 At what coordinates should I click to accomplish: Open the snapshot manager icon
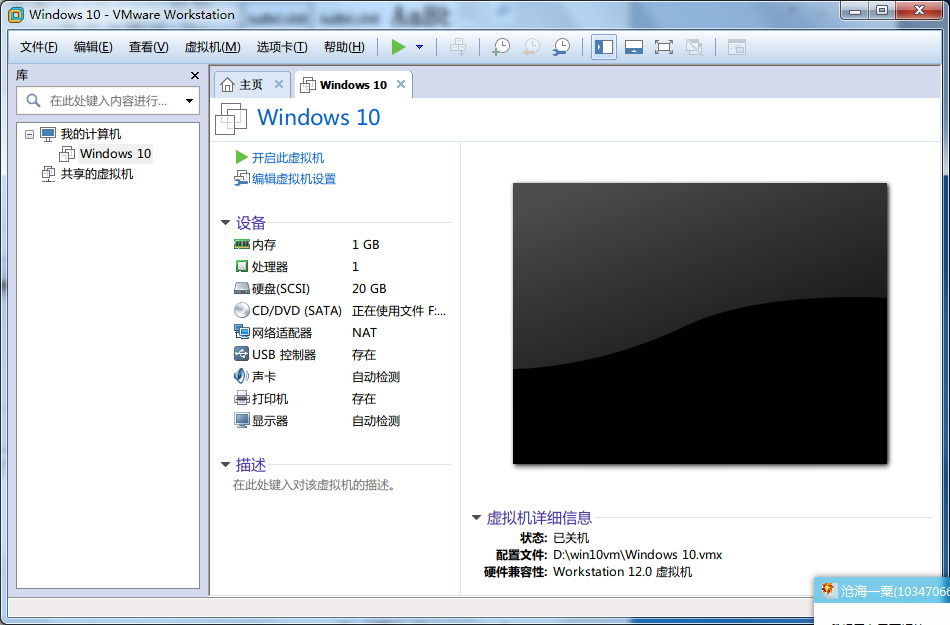(562, 47)
